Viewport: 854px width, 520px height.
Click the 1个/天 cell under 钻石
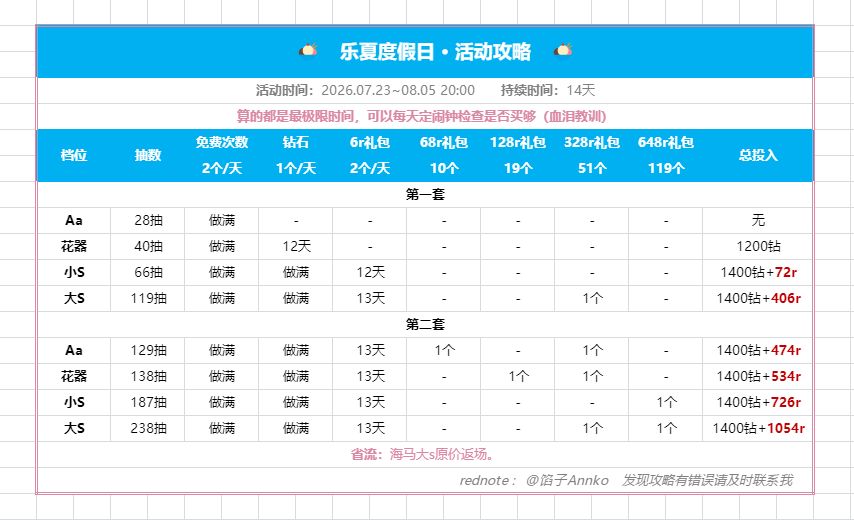pyautogui.click(x=296, y=168)
